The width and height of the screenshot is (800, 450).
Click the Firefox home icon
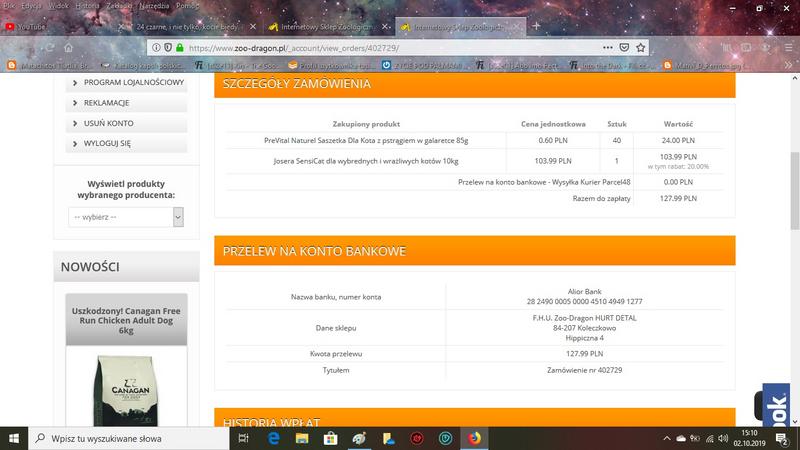68,47
